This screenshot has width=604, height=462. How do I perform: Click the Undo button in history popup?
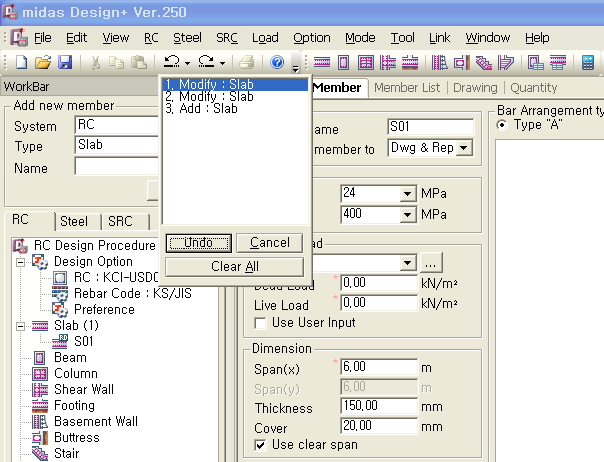(x=199, y=243)
